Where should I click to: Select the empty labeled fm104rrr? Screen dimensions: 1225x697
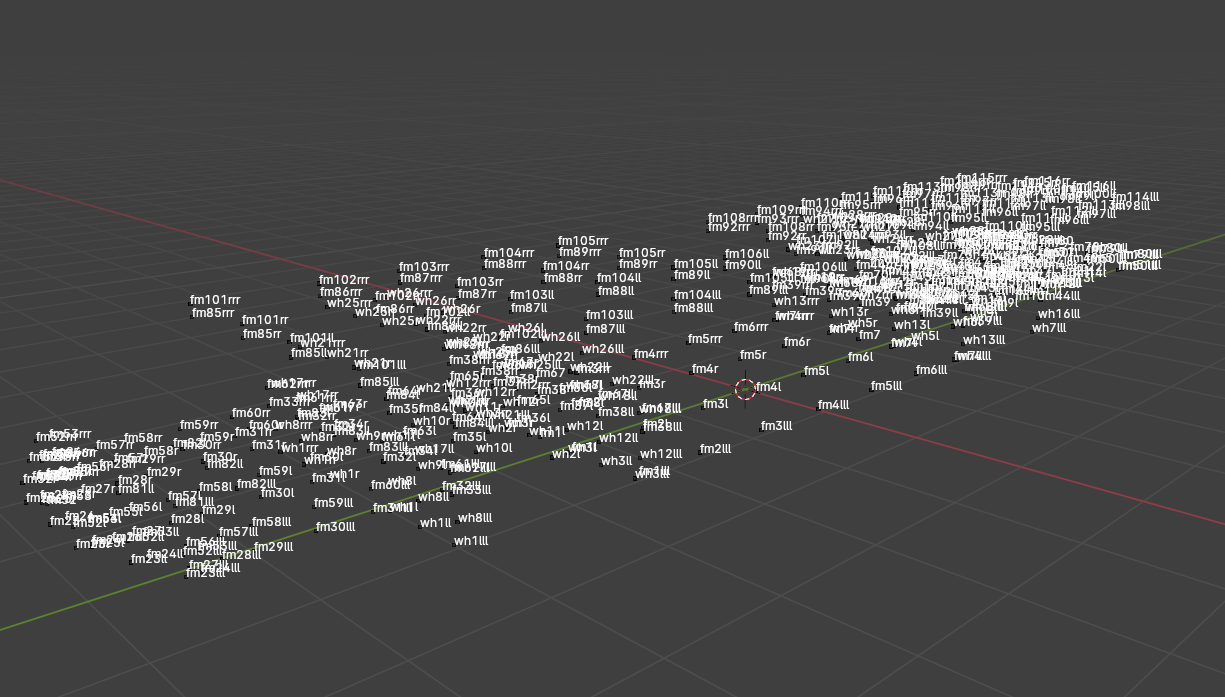tap(509, 253)
